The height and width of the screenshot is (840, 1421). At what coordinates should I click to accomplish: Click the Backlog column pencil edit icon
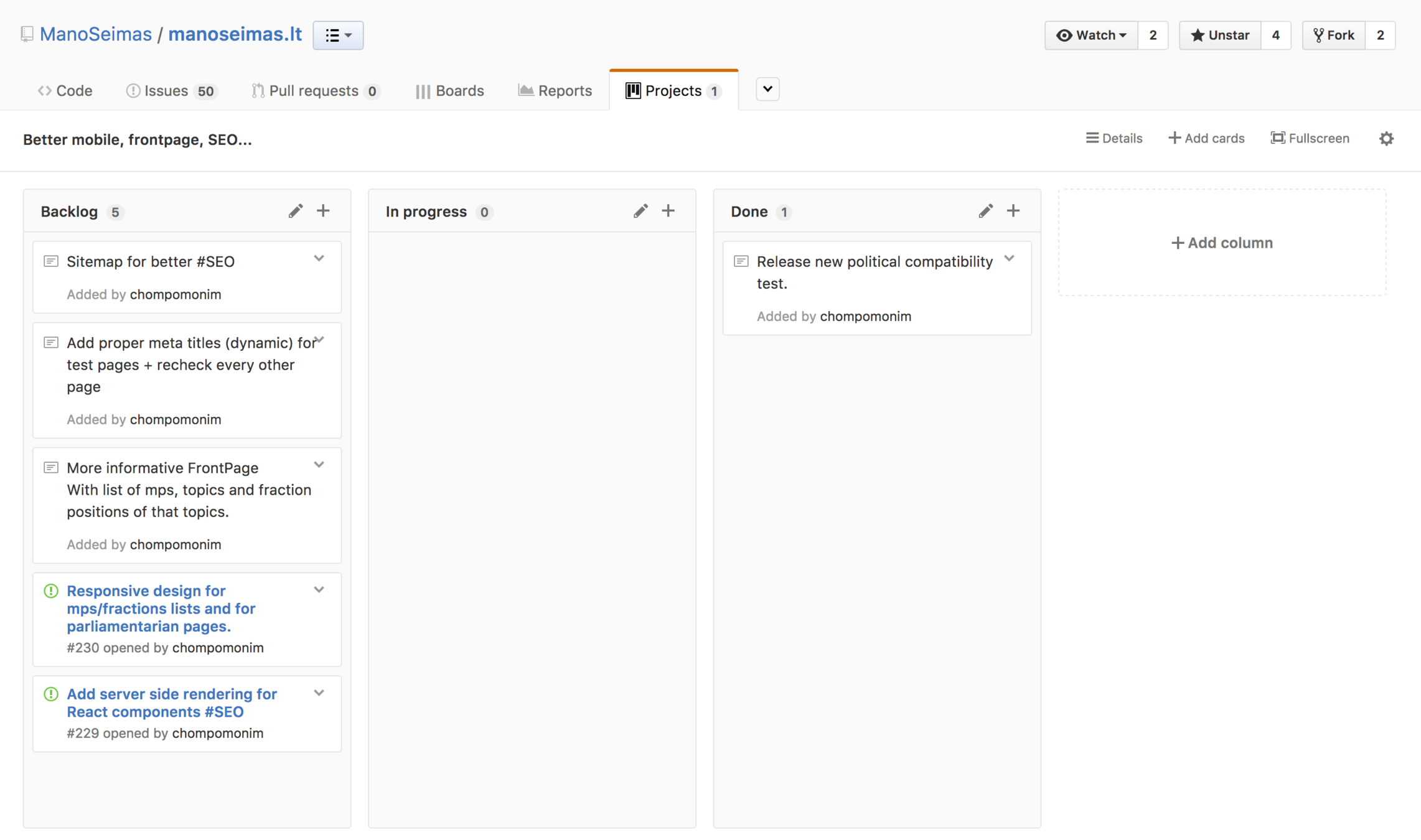pyautogui.click(x=295, y=211)
